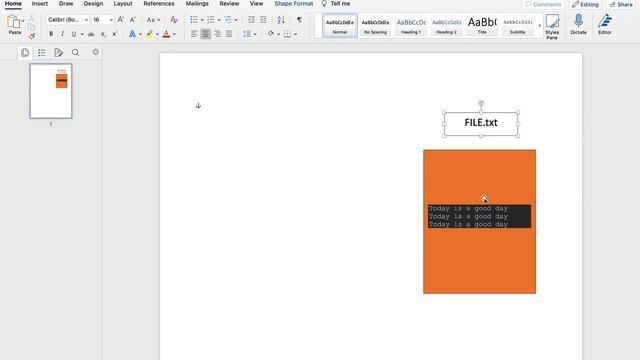Open the Layout tab

(123, 4)
